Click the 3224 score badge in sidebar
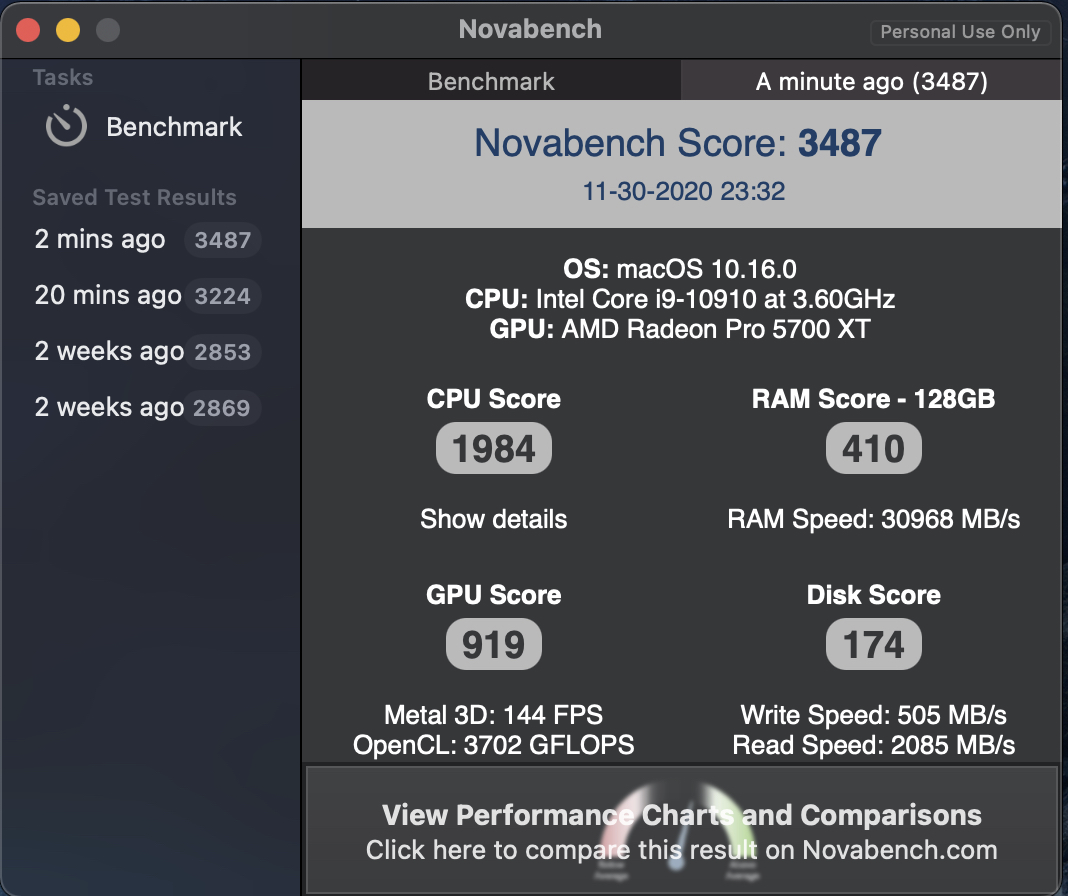1068x896 pixels. click(223, 296)
